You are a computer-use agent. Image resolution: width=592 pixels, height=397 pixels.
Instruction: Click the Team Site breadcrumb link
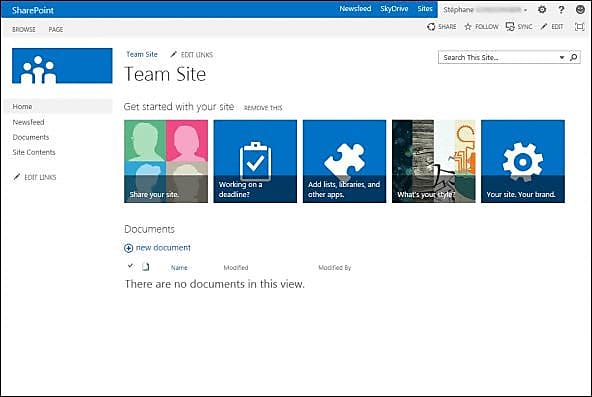point(142,54)
